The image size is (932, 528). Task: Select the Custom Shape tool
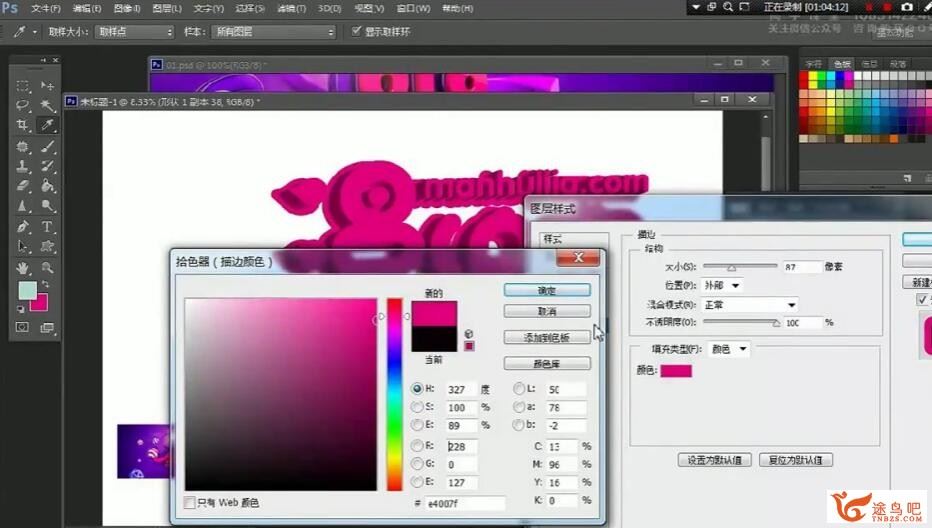(x=47, y=246)
